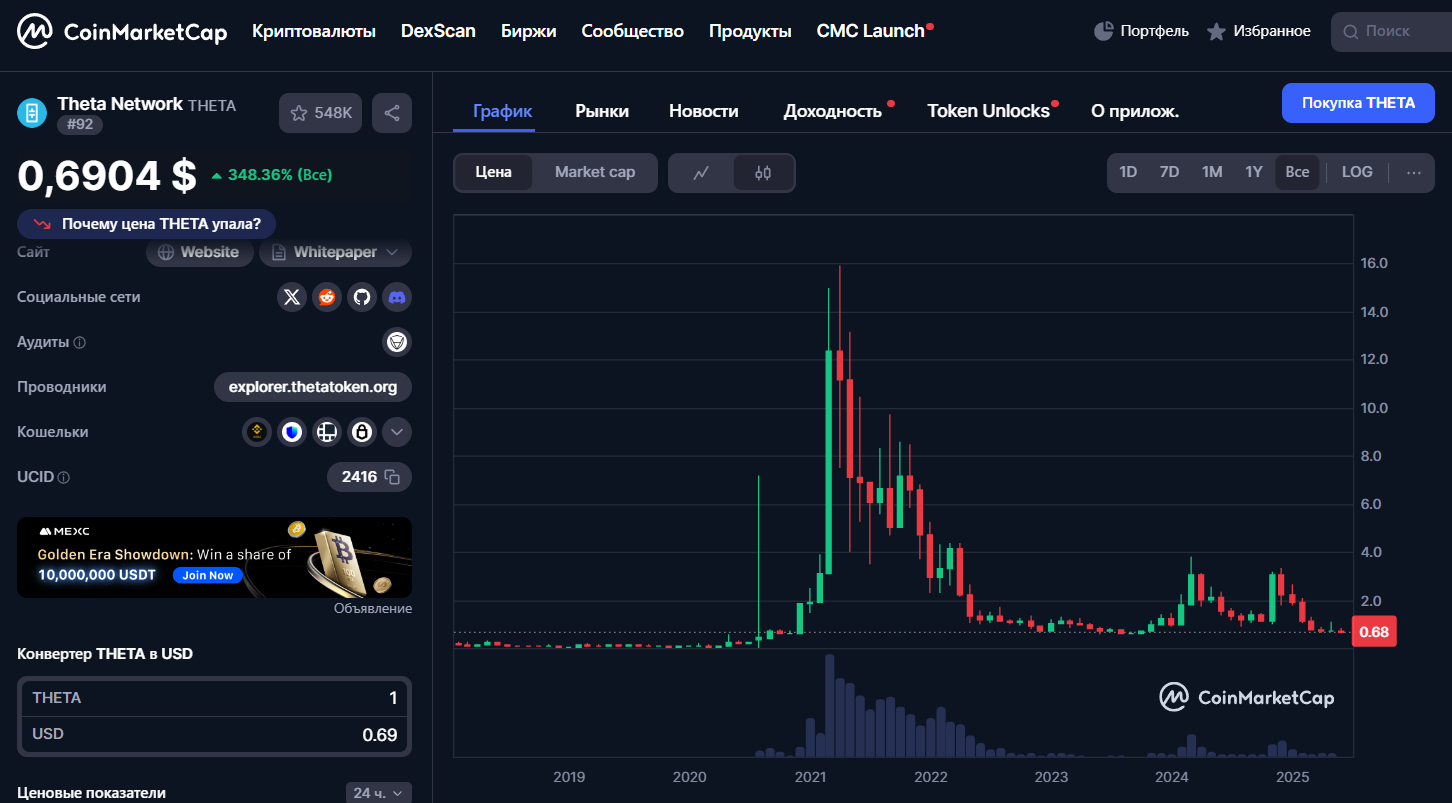Click the share icon next to watchlist star
Viewport: 1452px width, 803px height.
point(391,113)
